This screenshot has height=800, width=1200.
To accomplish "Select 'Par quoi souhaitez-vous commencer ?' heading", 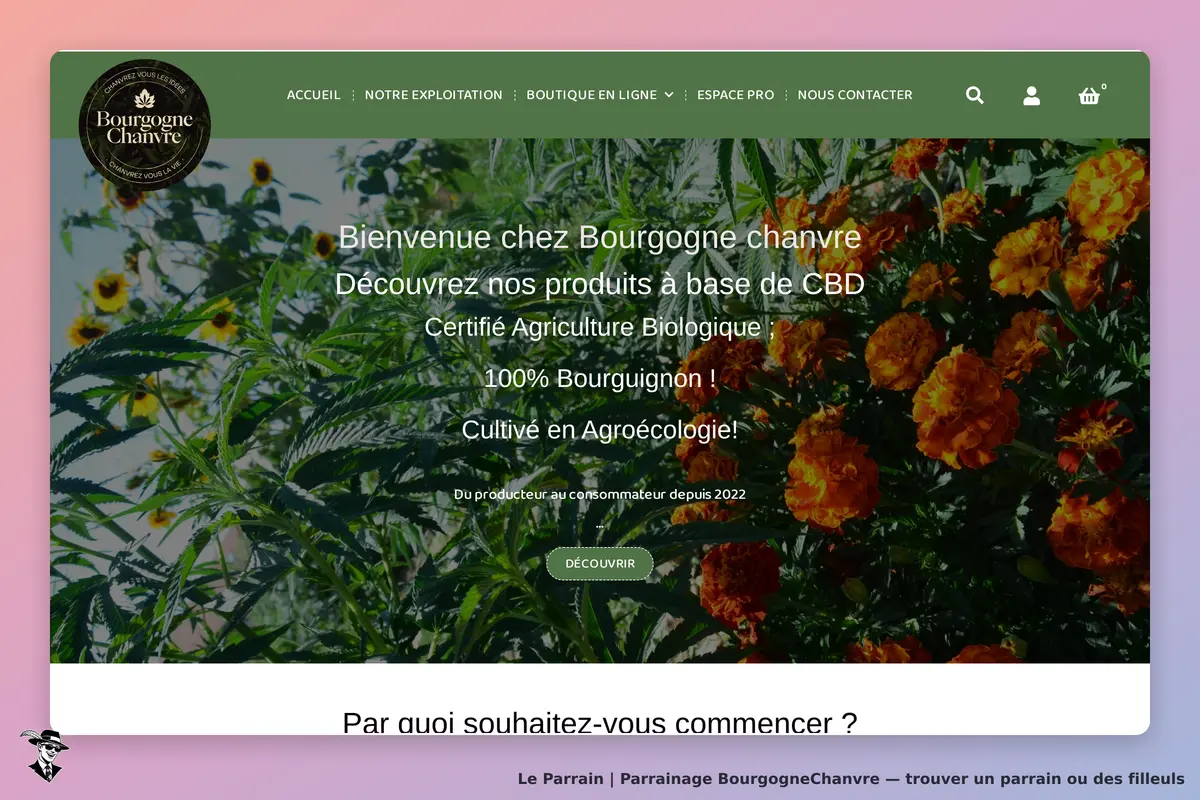I will [x=600, y=723].
